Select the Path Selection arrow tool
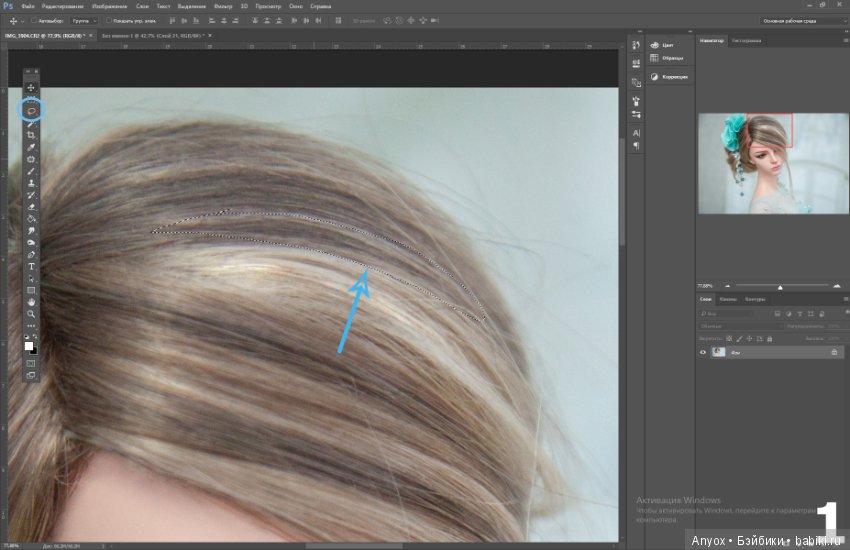 tap(31, 279)
